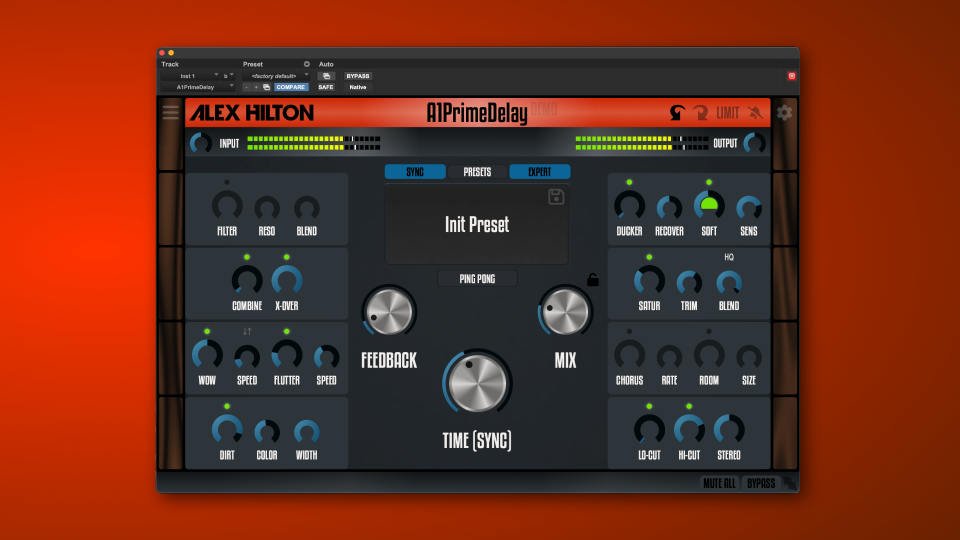
Task: Click the SAFE automation button
Action: coord(326,87)
